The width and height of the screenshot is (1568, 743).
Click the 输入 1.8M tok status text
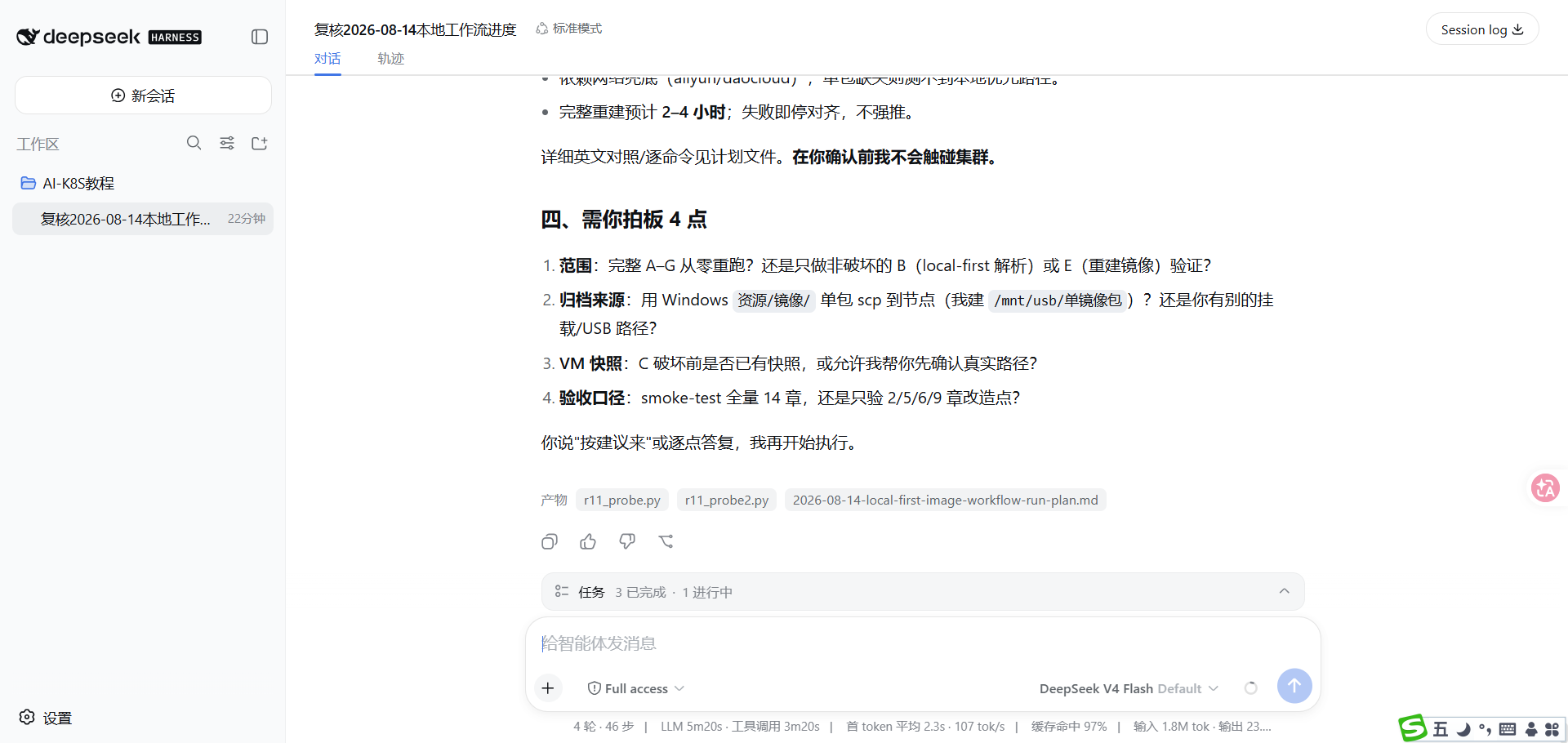(1172, 726)
